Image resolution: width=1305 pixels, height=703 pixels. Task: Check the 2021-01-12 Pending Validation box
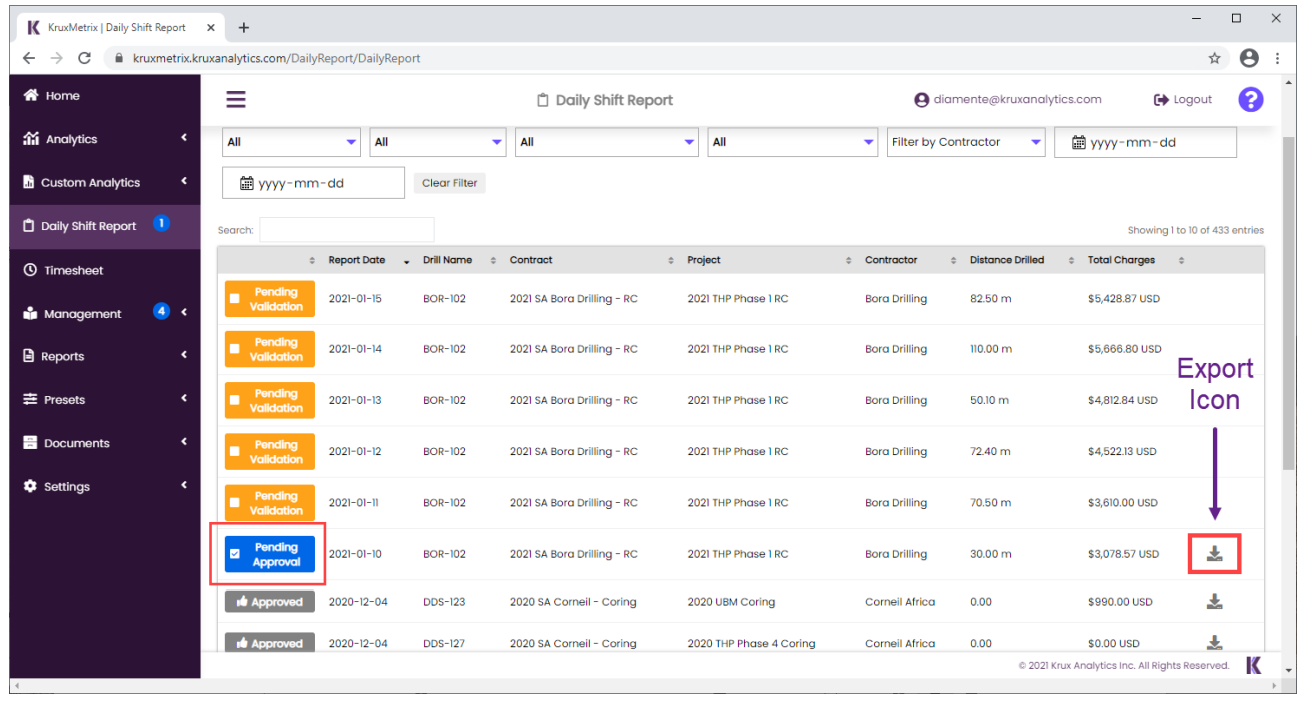(234, 451)
